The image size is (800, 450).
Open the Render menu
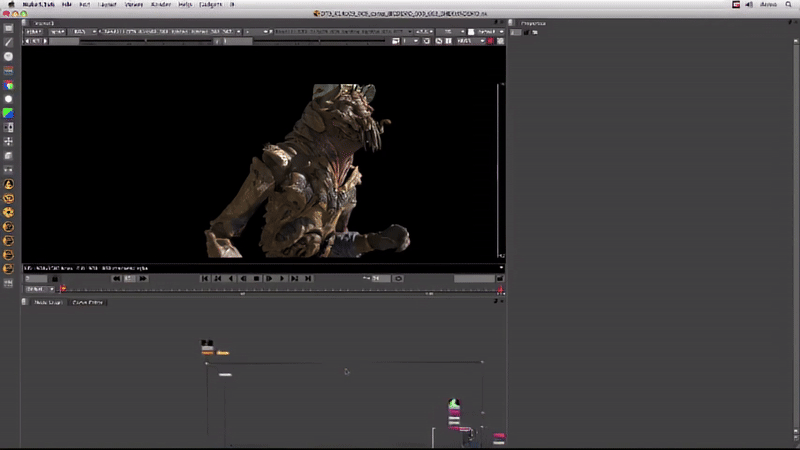(x=161, y=5)
